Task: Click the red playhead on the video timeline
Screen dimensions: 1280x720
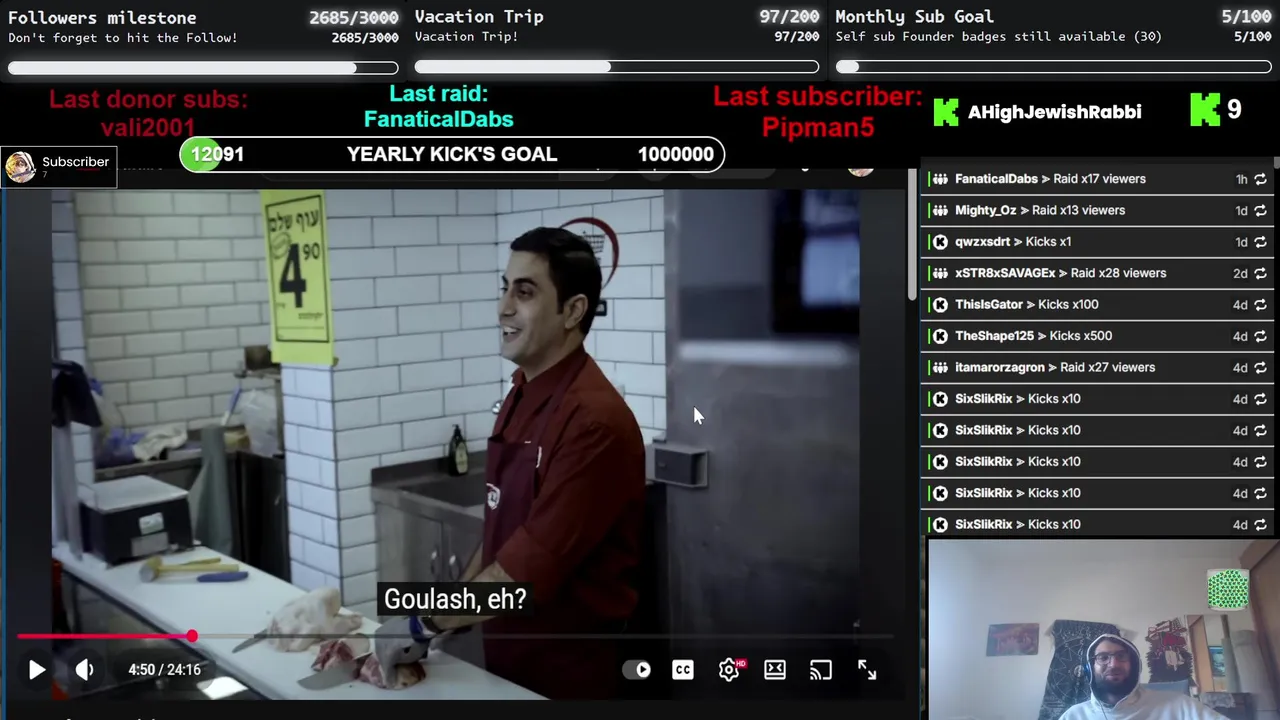Action: coord(191,636)
